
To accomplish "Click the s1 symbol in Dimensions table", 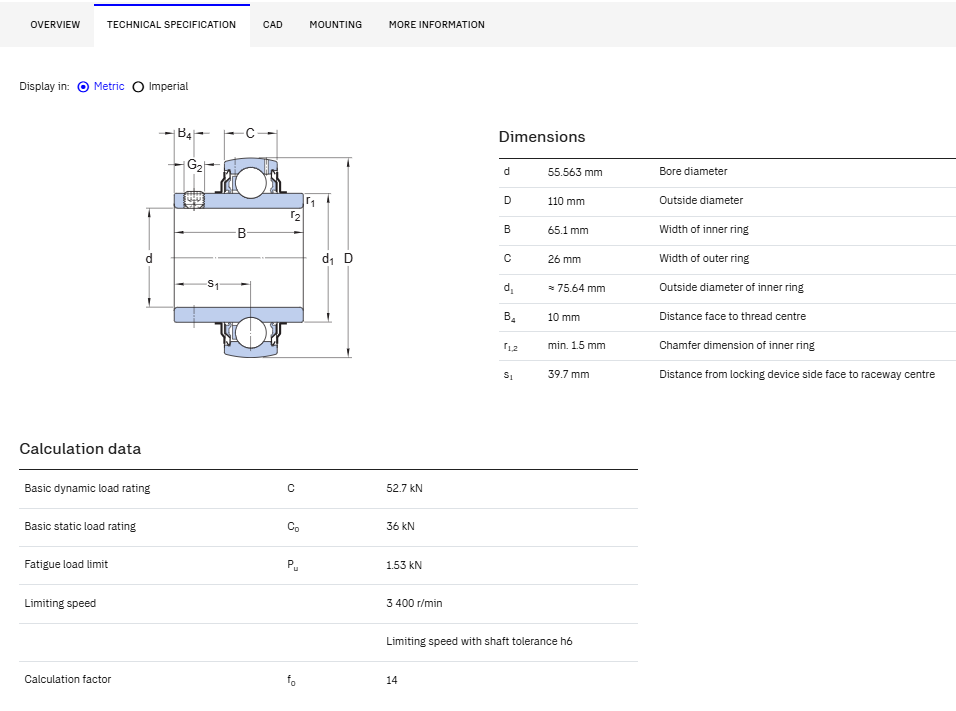I will pyautogui.click(x=508, y=375).
